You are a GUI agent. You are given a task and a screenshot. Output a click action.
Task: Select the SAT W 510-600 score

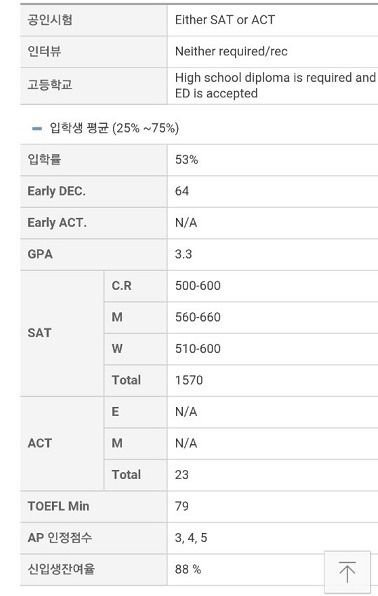pos(198,349)
